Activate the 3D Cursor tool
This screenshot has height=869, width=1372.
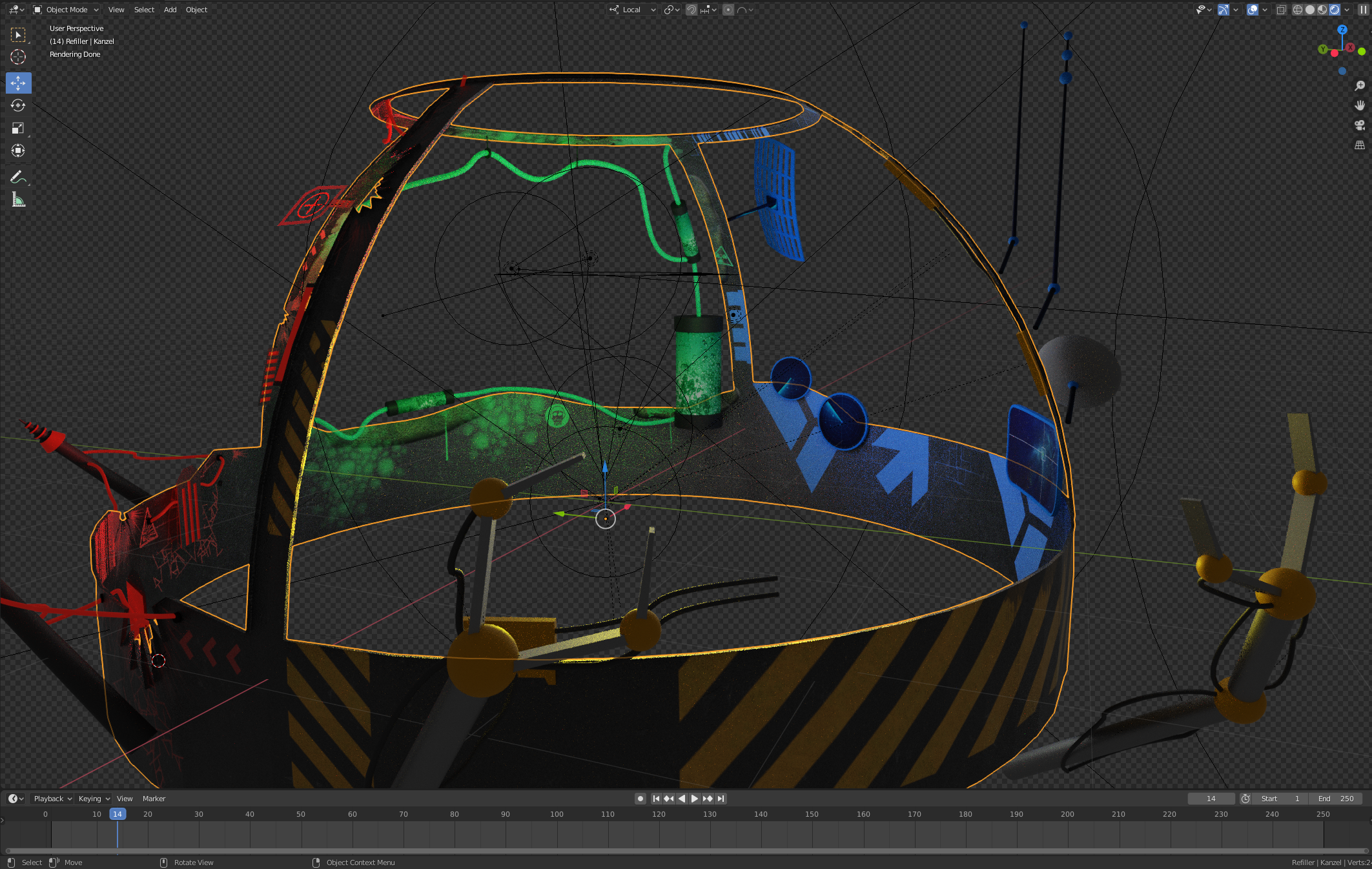pos(18,57)
